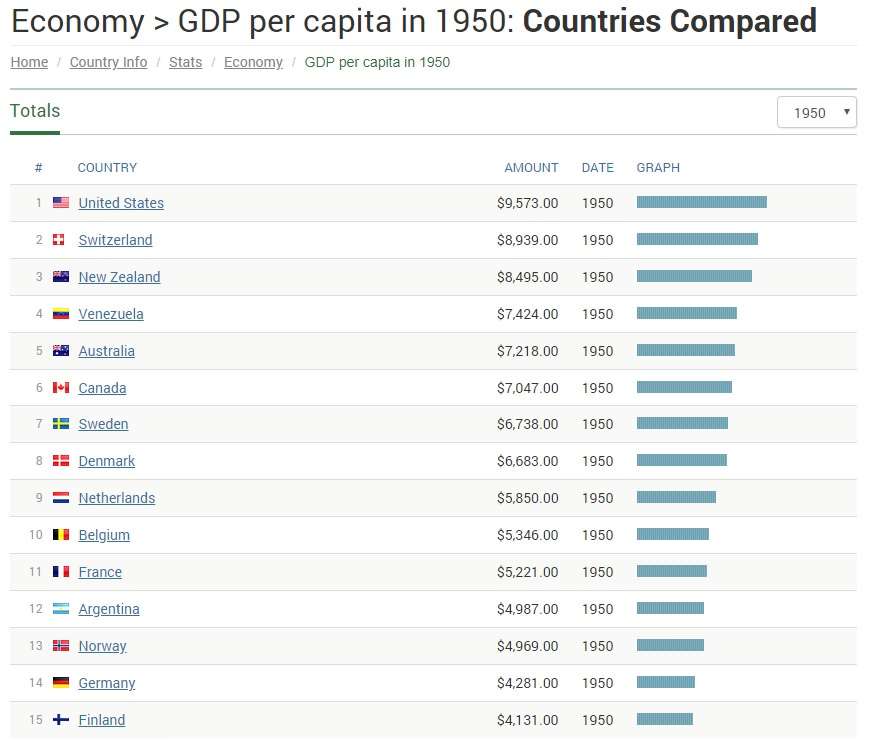This screenshot has height=741, width=869.
Task: Open Country Info breadcrumb link
Action: [108, 62]
